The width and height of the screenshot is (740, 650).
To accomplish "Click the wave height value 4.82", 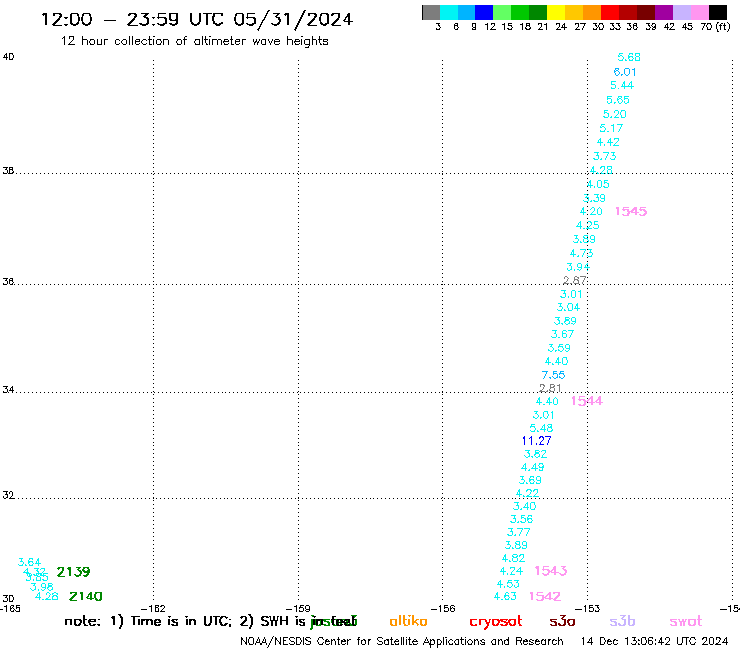I will point(513,558).
